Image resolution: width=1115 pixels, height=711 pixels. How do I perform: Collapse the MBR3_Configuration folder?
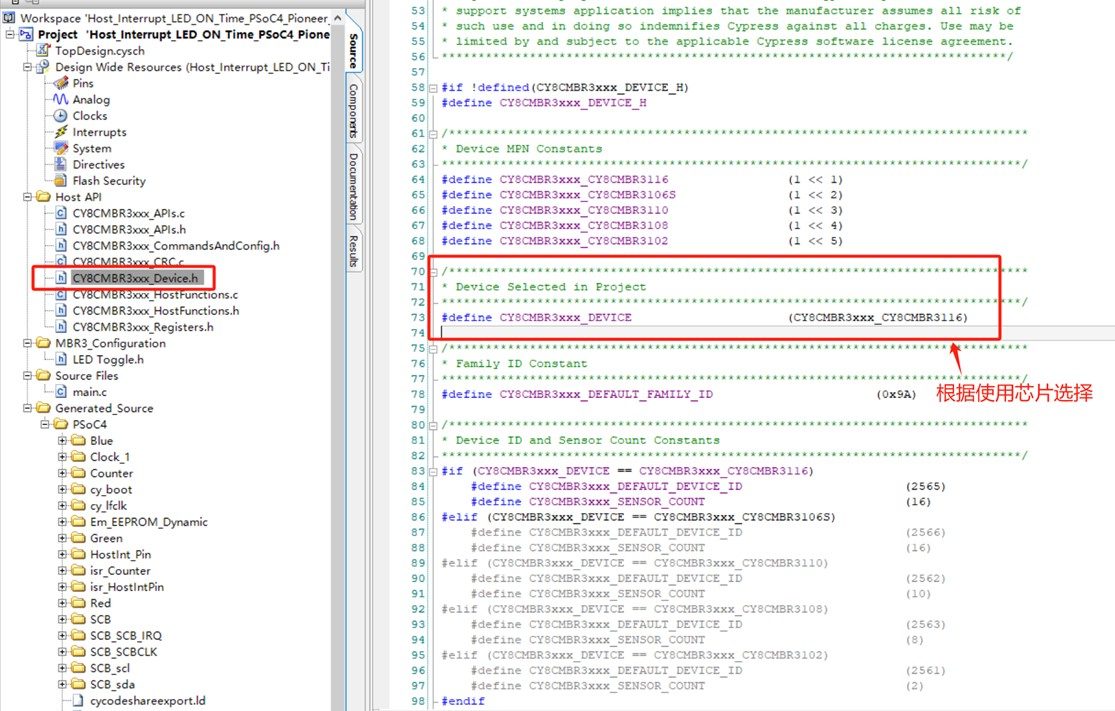click(x=27, y=343)
